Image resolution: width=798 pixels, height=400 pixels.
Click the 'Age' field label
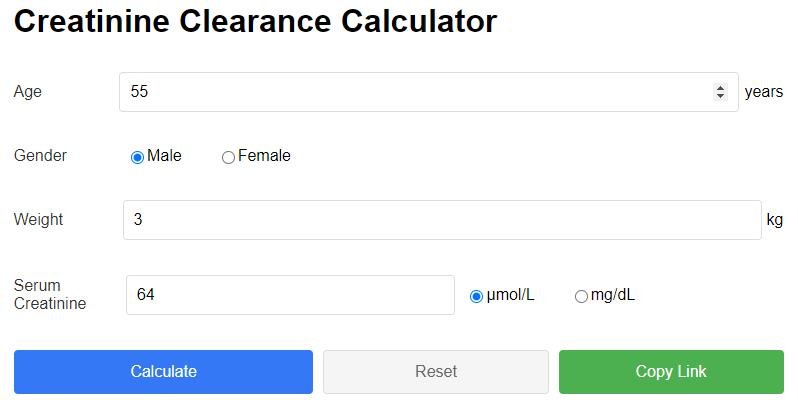coord(28,92)
